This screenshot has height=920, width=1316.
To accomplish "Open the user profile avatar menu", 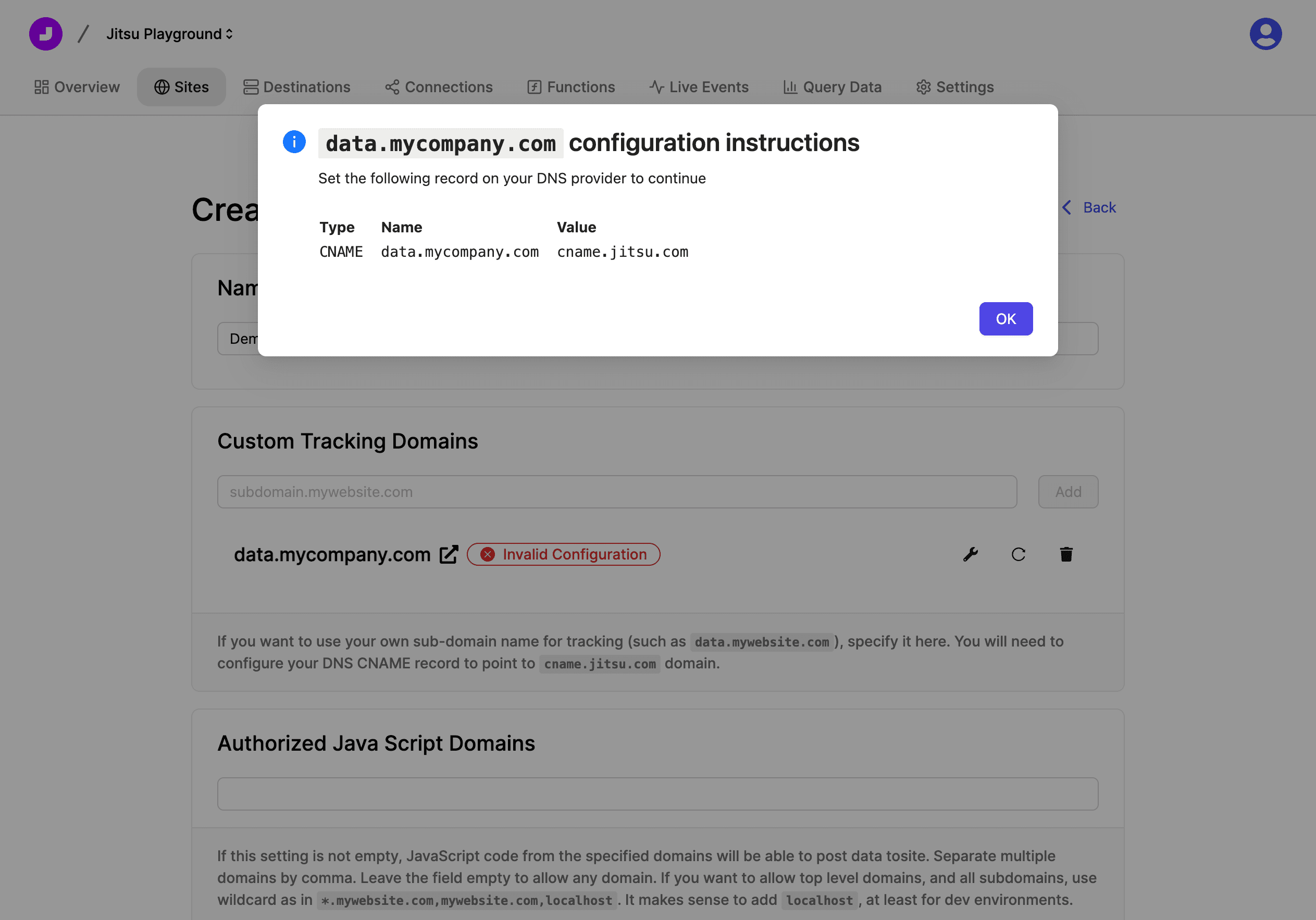I will click(1265, 34).
